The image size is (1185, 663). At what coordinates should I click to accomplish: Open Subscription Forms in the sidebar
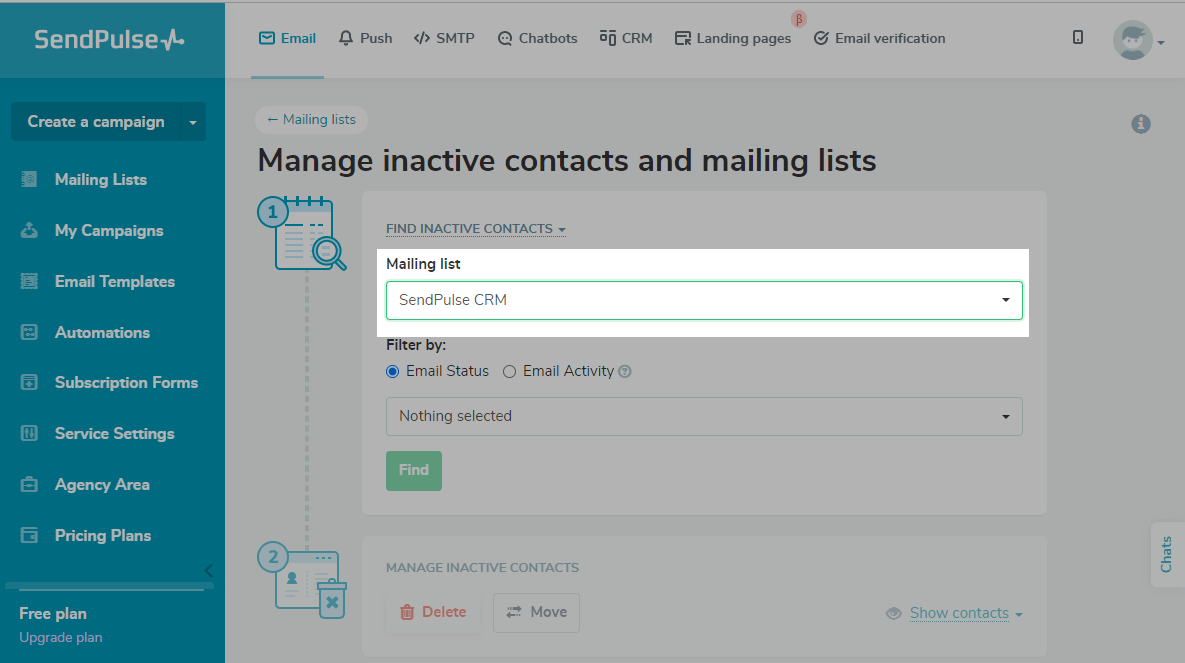(x=126, y=382)
